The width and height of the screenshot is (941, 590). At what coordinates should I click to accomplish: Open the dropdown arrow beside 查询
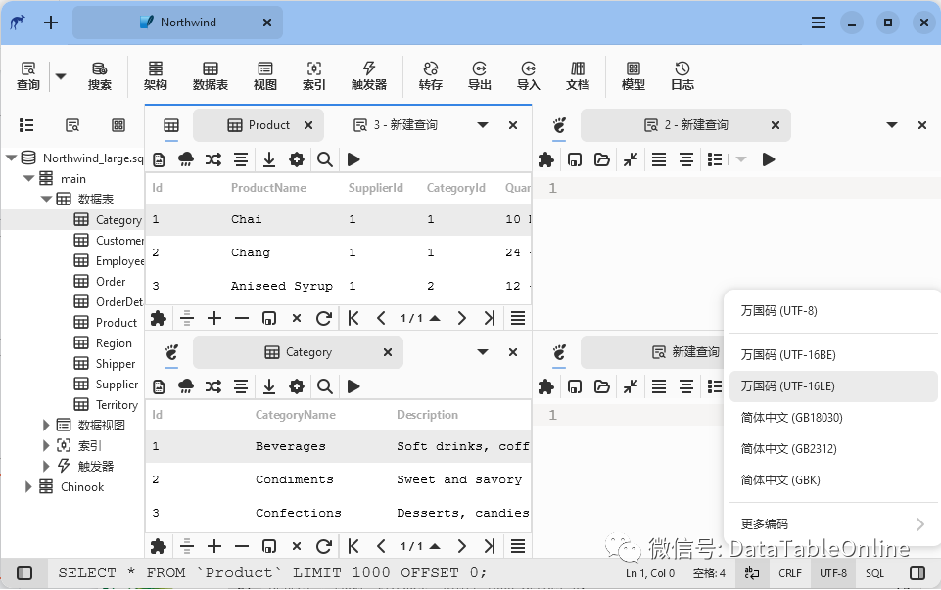(x=61, y=76)
